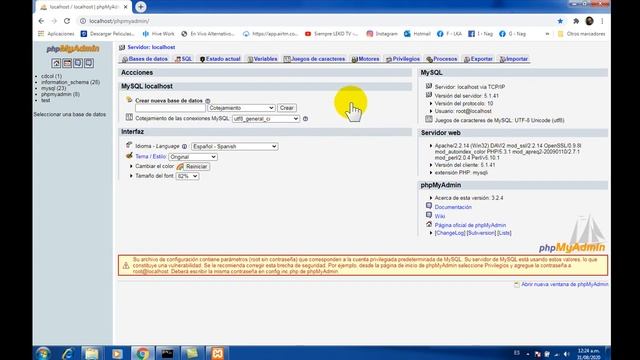Select the information_schema database in the sidebar
This screenshot has height=360, width=640.
click(x=70, y=82)
